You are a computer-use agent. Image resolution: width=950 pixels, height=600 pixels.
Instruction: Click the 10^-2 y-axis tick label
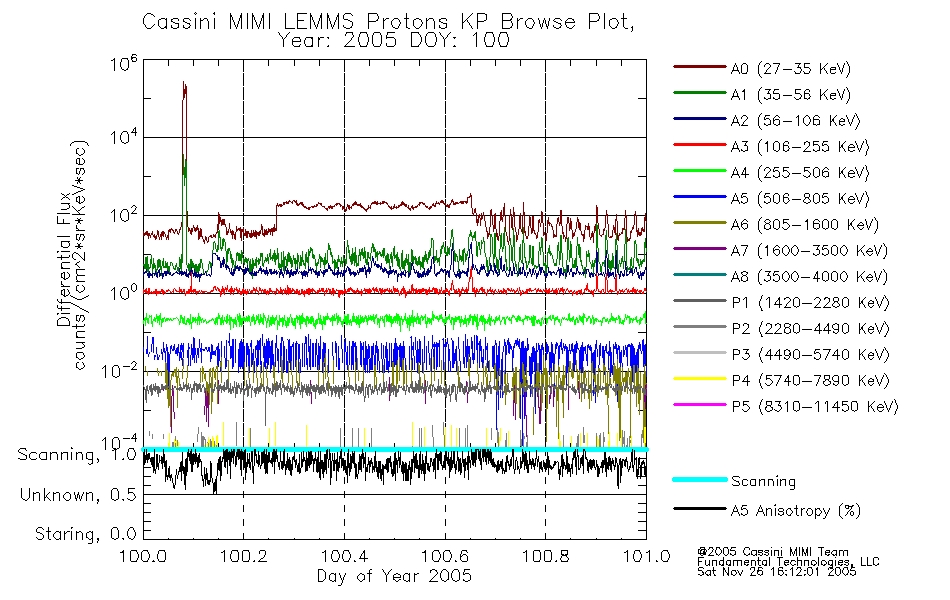point(119,370)
